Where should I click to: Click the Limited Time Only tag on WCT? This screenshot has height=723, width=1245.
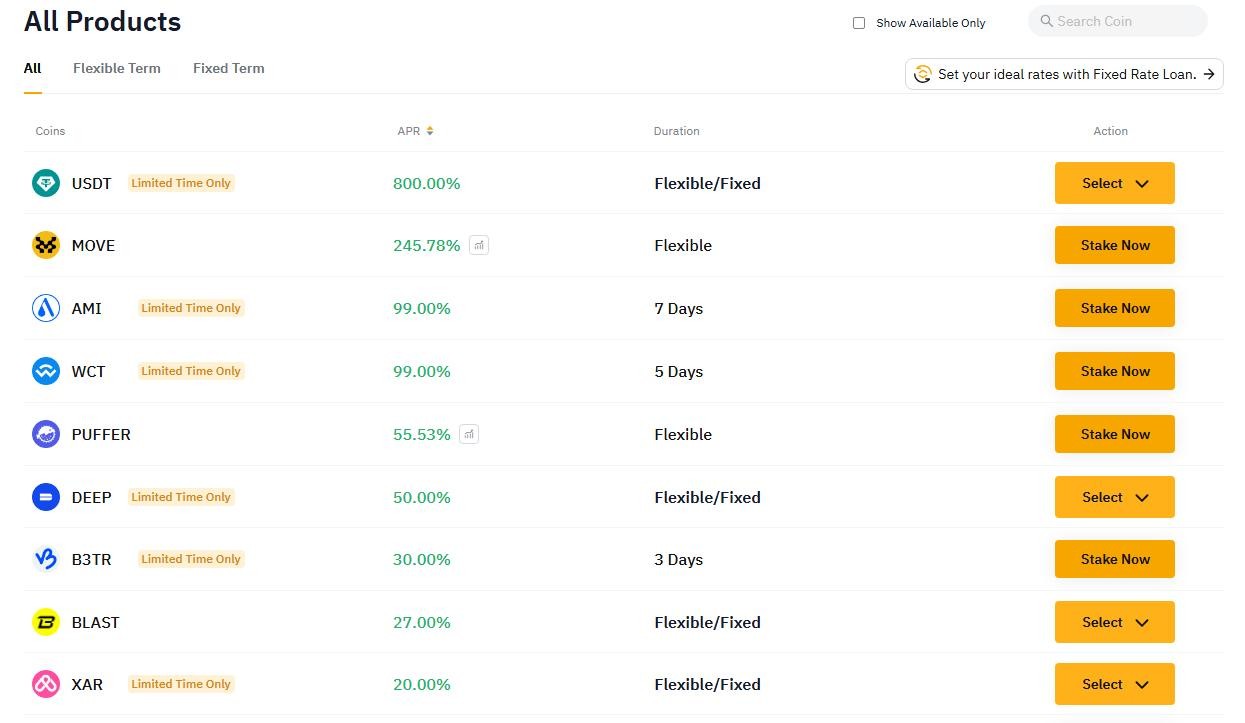tap(191, 371)
